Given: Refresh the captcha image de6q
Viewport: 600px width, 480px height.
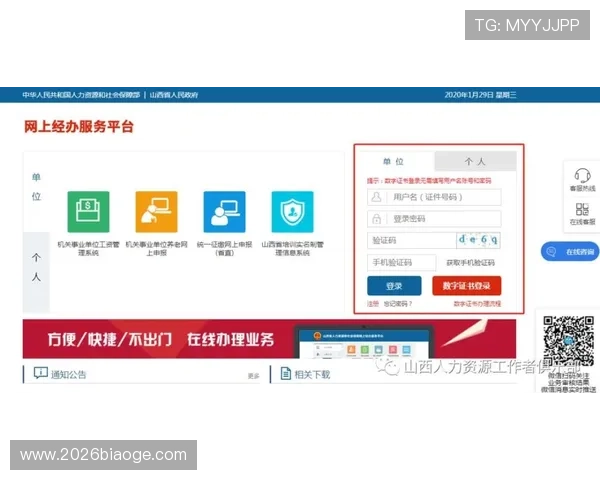Looking at the screenshot, I should pyautogui.click(x=478, y=240).
